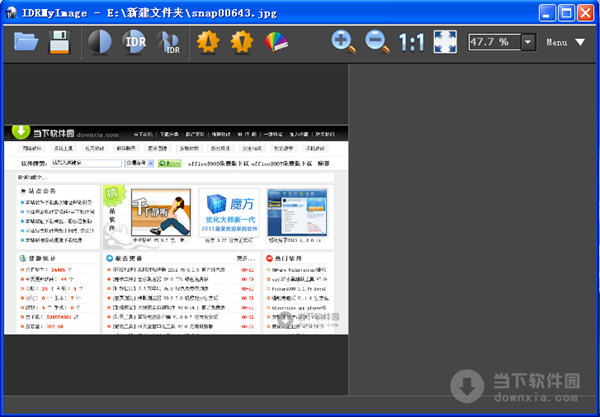Open an image file with folder icon

click(x=26, y=42)
